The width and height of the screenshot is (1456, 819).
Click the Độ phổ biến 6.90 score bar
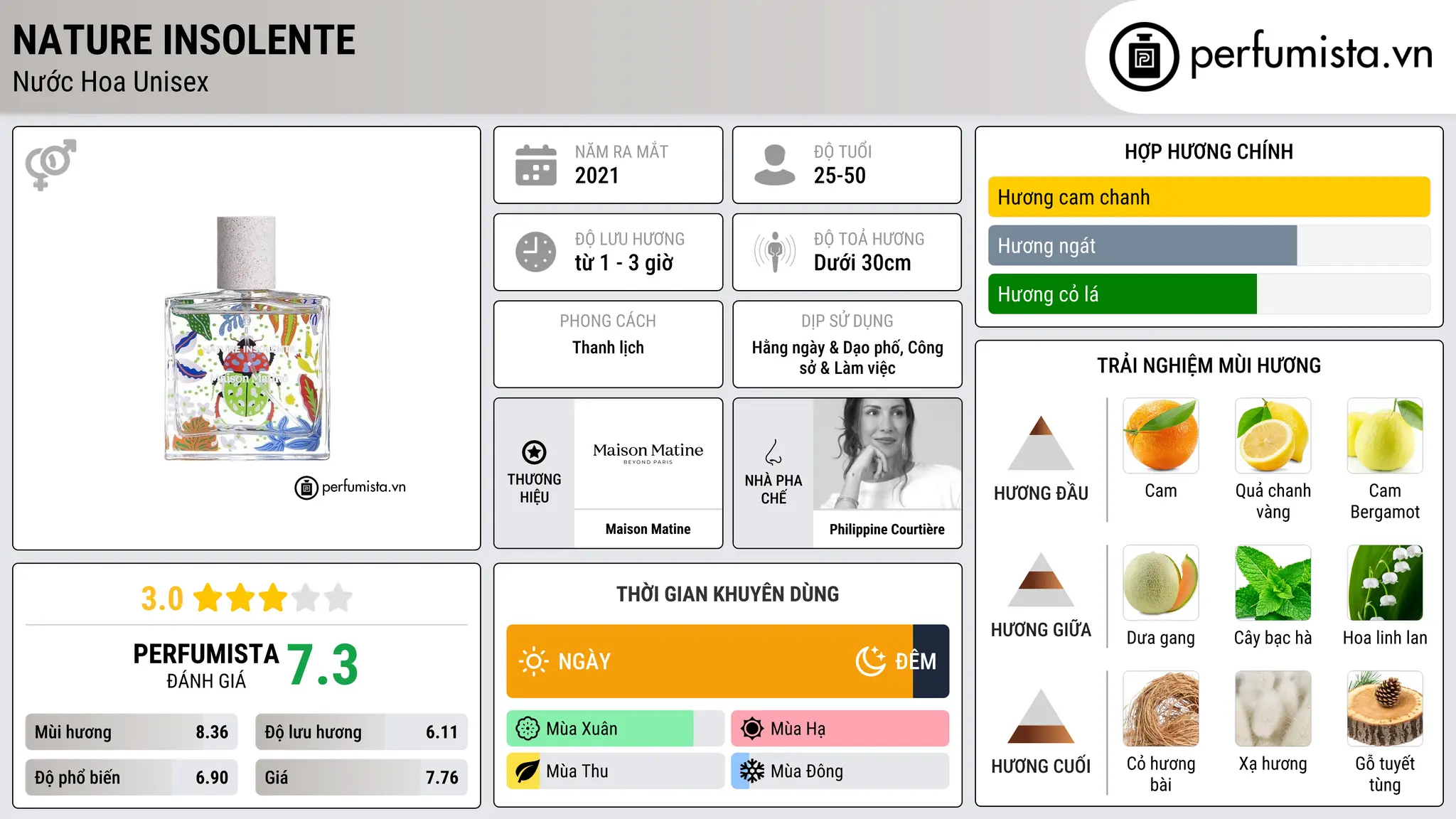(132, 778)
